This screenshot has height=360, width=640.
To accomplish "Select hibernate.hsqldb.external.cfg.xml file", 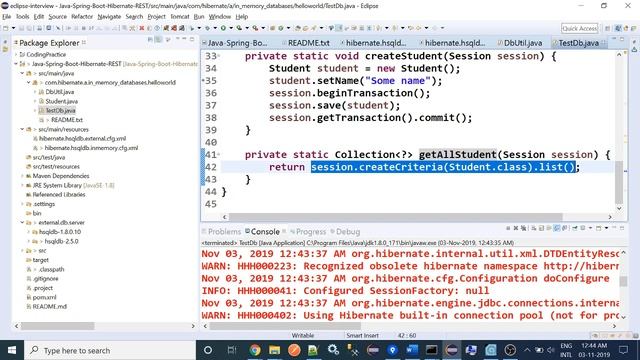I will pyautogui.click(x=82, y=138).
